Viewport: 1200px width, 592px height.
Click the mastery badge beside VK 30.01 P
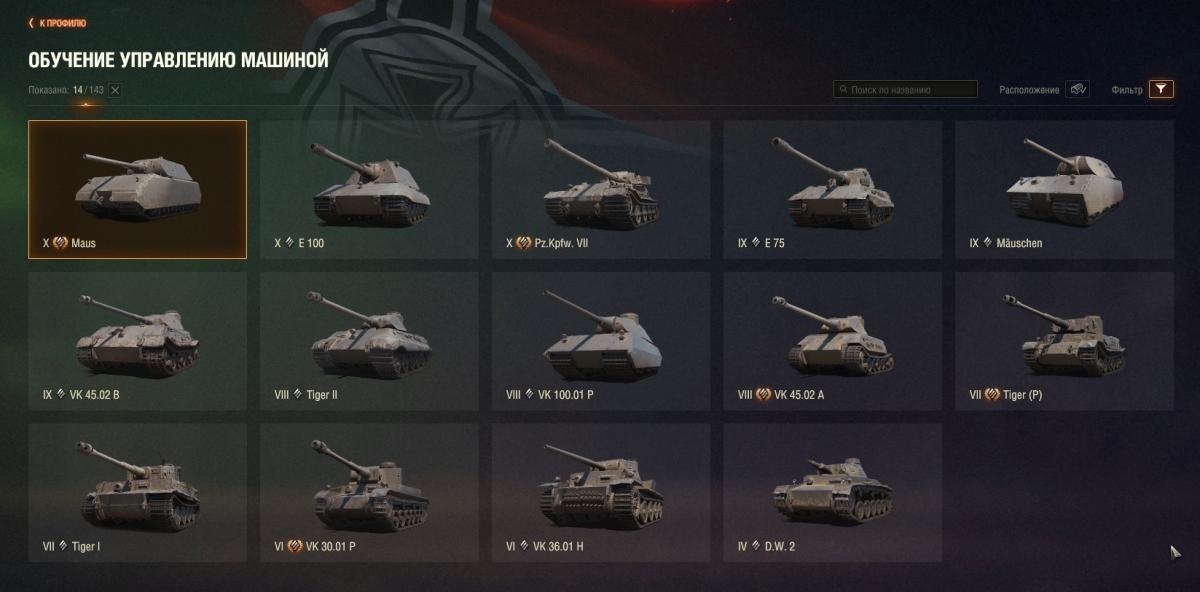[x=295, y=546]
